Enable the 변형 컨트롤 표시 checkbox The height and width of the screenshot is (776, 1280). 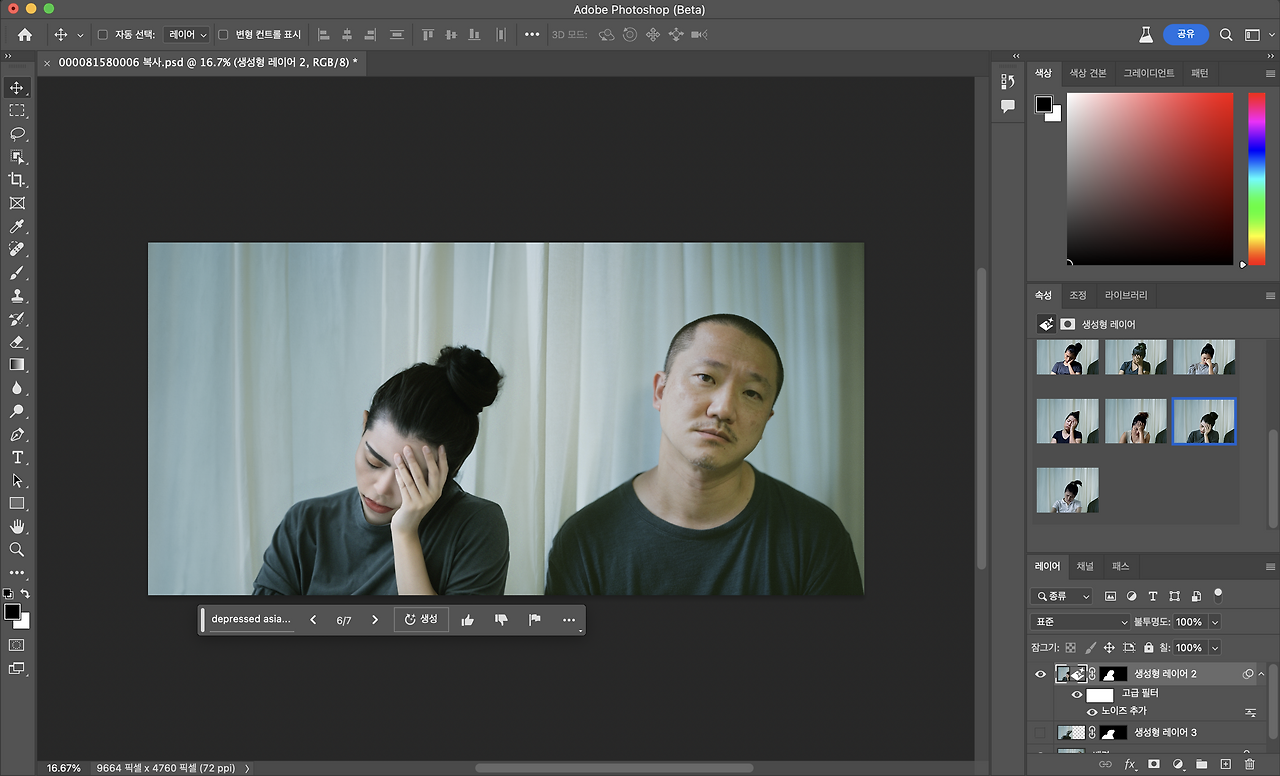pyautogui.click(x=223, y=35)
